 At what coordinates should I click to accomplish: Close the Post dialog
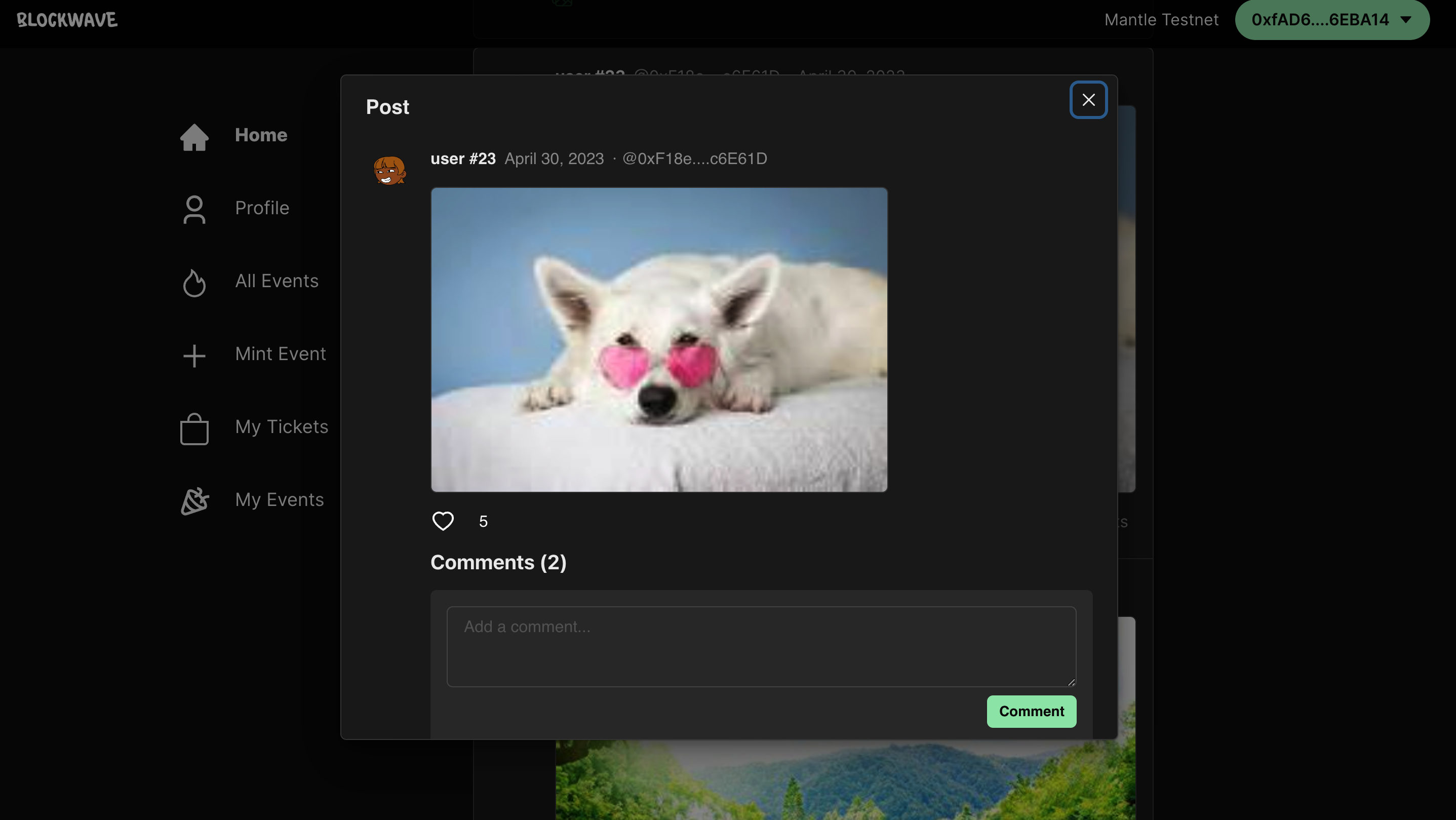coord(1088,100)
